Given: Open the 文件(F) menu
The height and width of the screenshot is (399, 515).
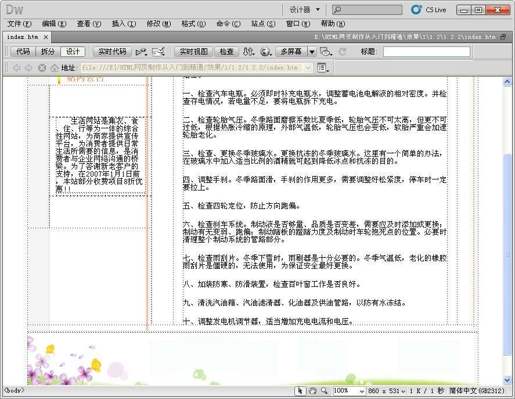Looking at the screenshot, I should point(19,24).
